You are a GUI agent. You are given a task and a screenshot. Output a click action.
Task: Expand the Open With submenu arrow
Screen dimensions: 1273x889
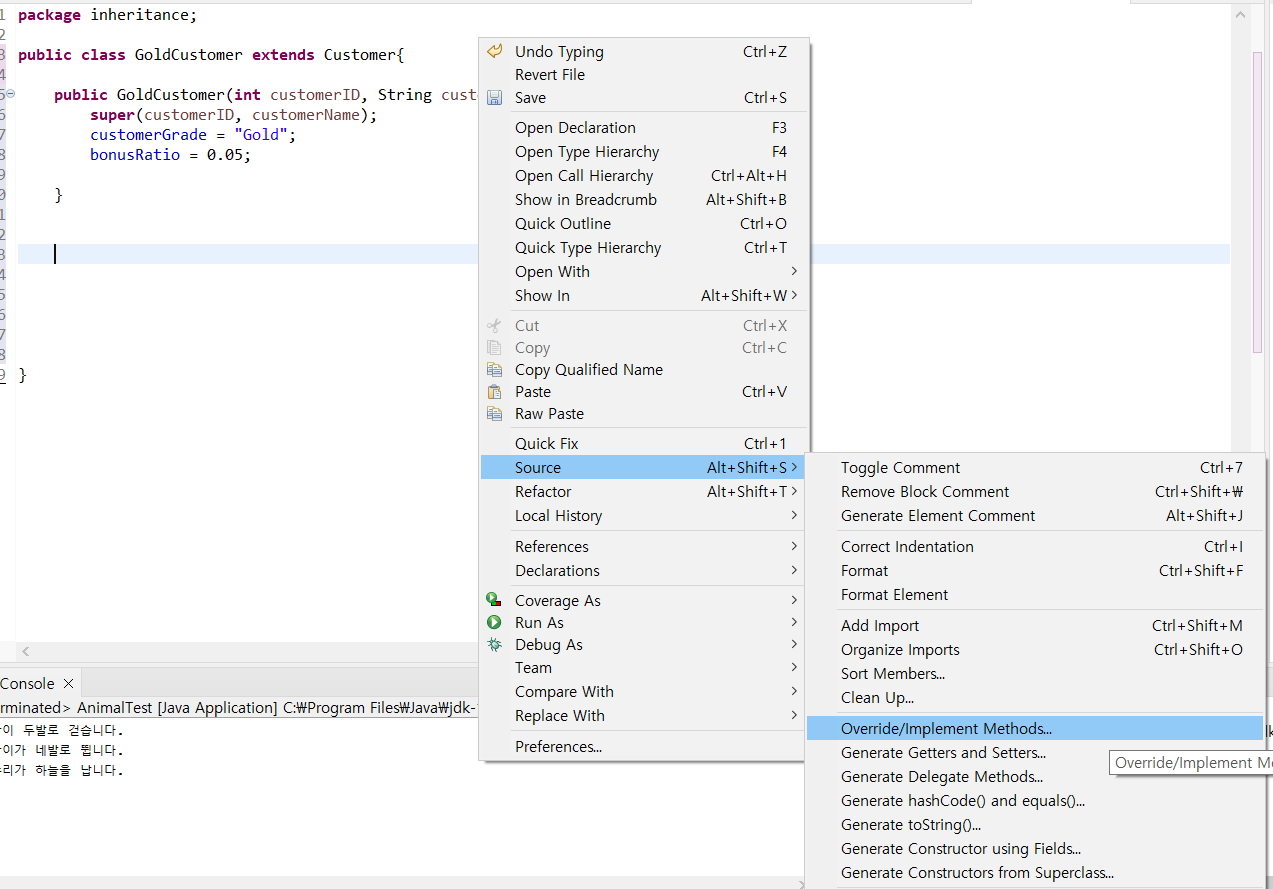pyautogui.click(x=794, y=272)
